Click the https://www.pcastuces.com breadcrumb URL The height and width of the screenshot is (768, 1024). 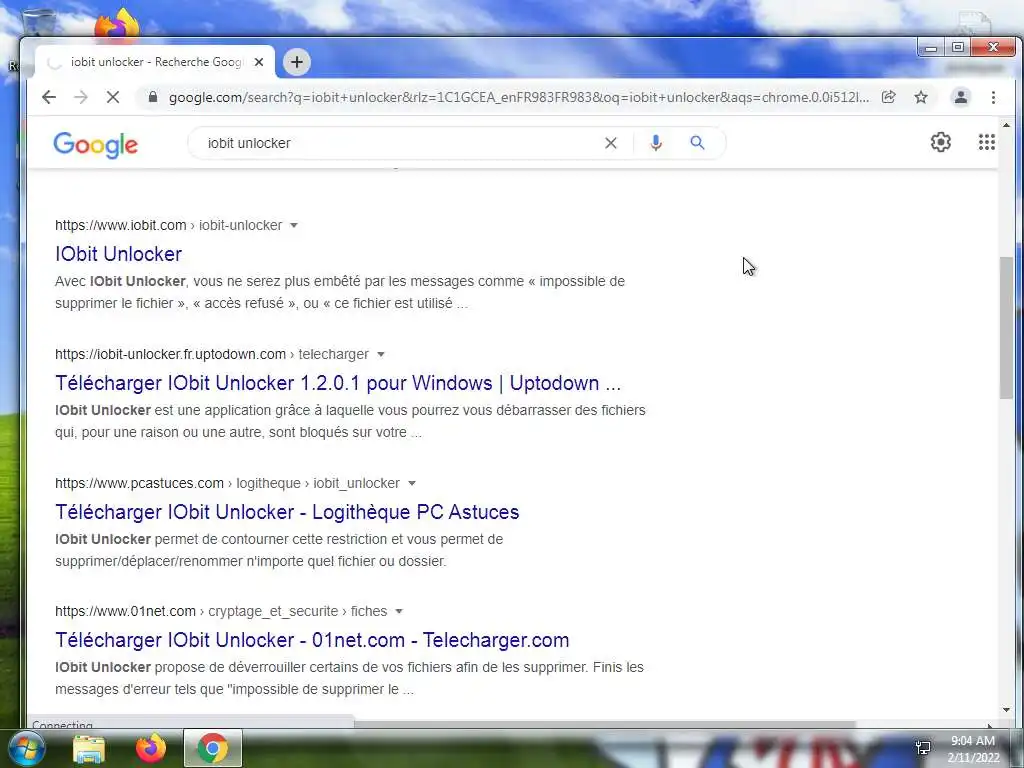pos(139,483)
